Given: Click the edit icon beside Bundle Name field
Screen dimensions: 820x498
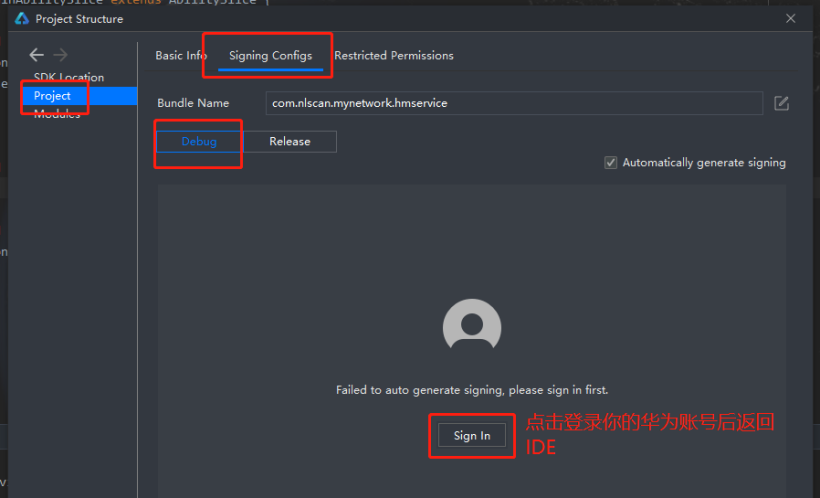Looking at the screenshot, I should 781,103.
